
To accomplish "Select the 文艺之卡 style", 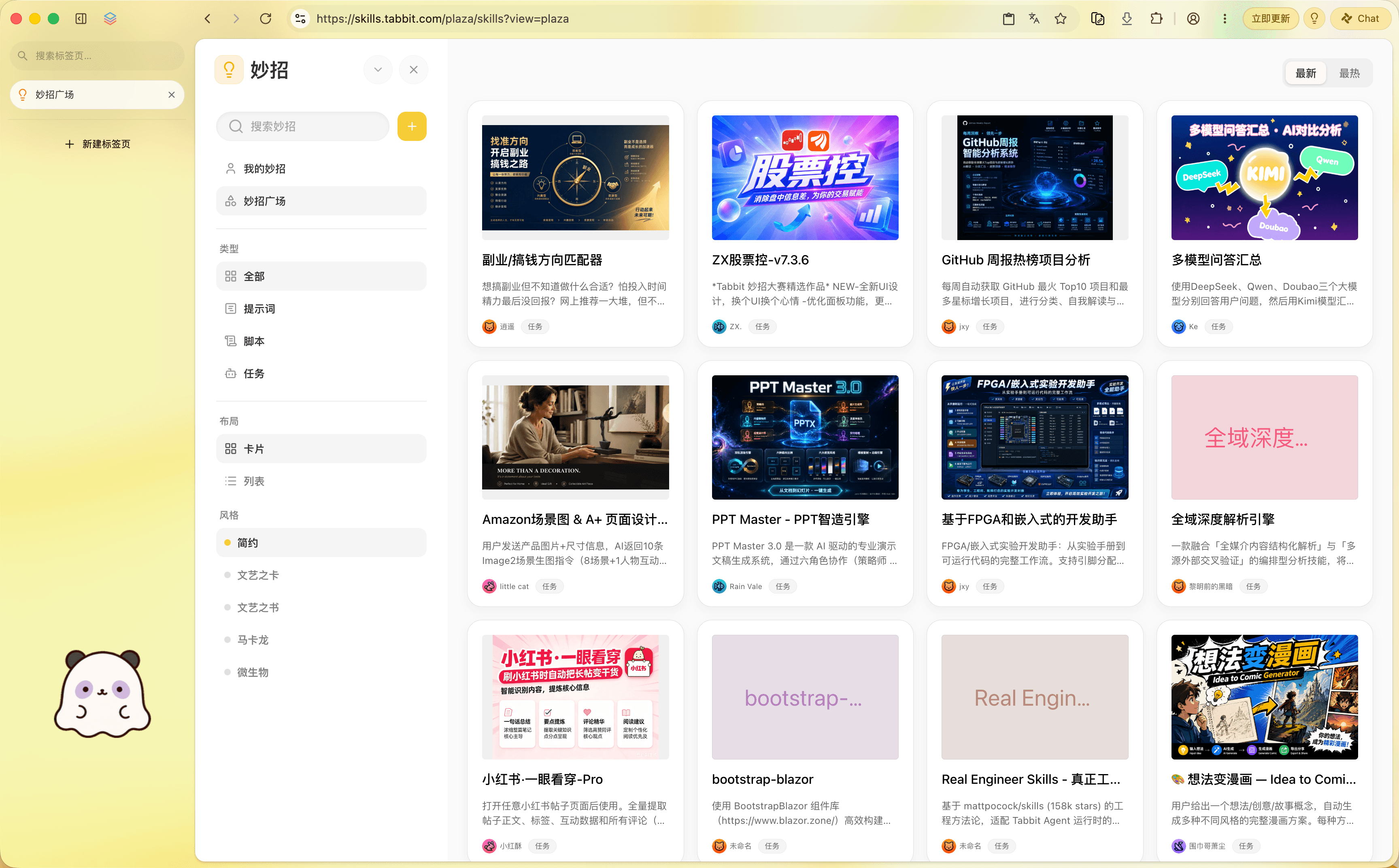I will click(x=321, y=575).
